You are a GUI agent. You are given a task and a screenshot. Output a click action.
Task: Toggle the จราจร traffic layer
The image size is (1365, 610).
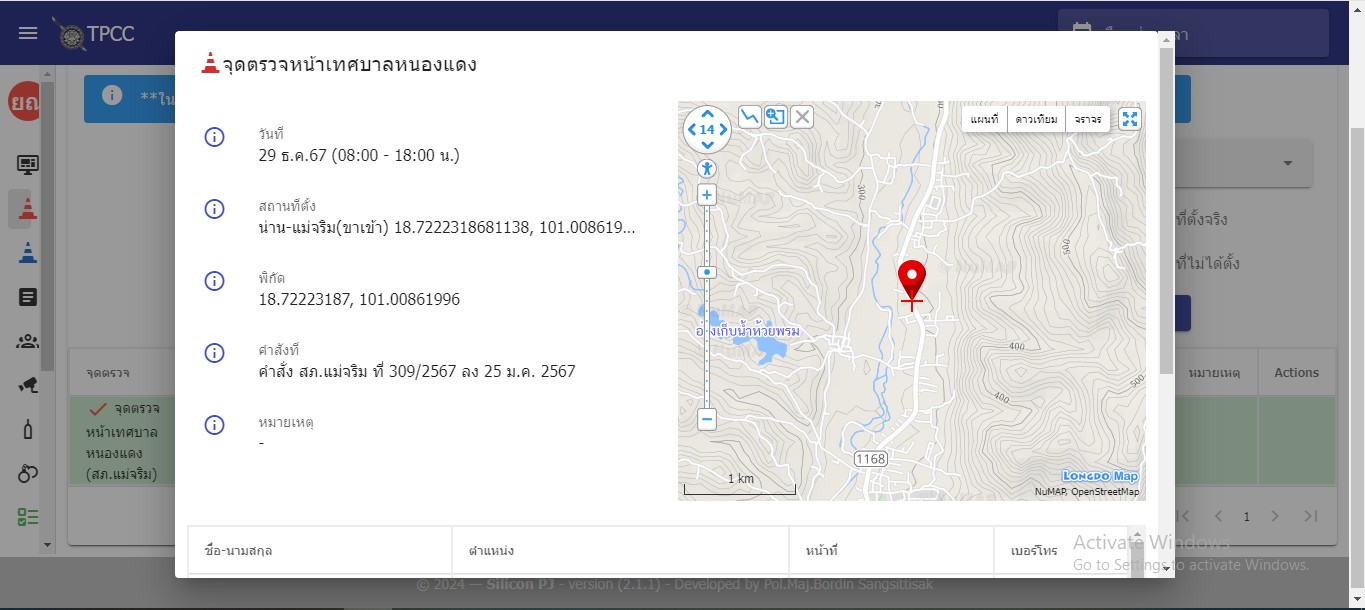(x=1088, y=119)
